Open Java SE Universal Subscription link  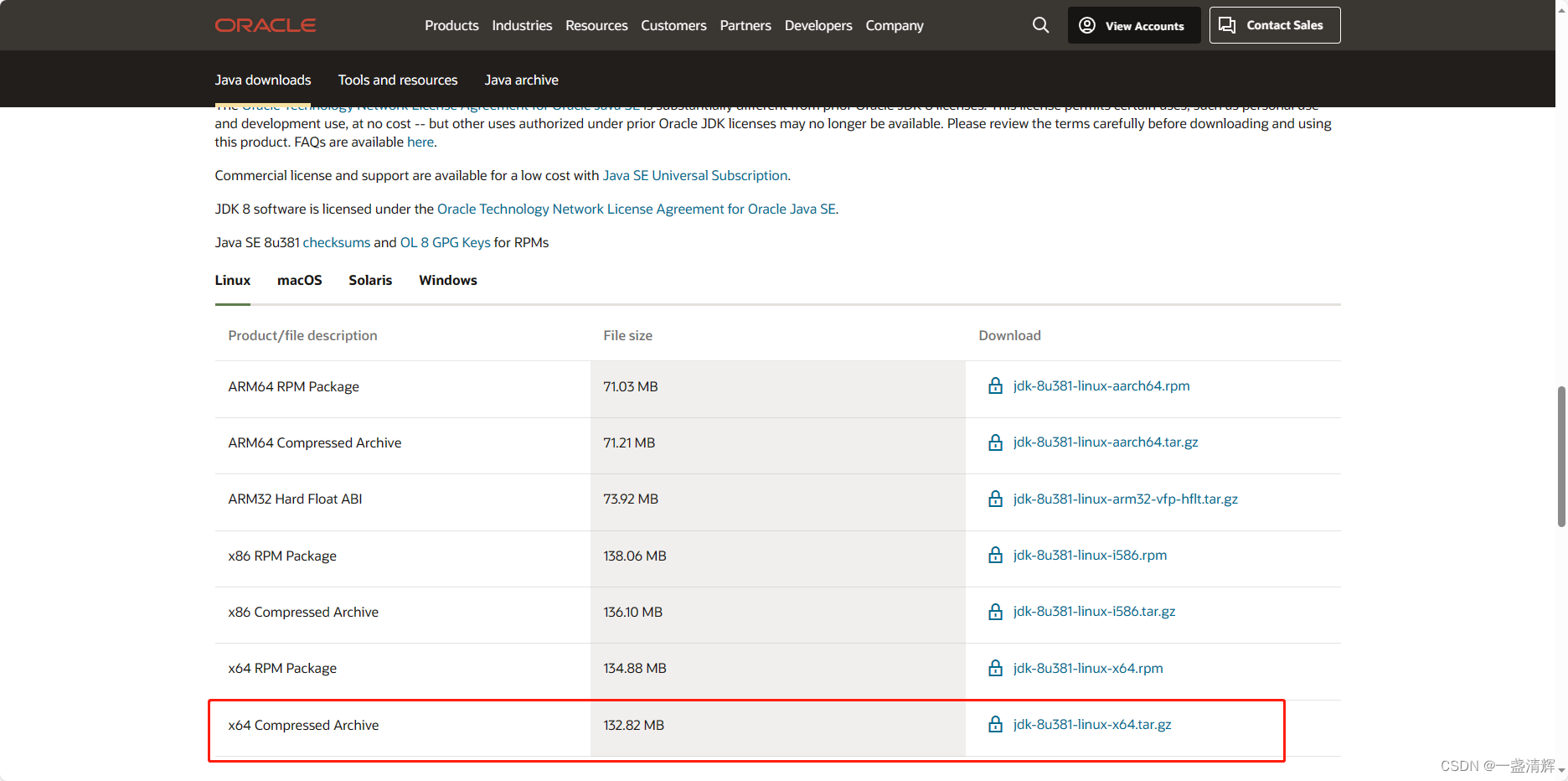695,175
